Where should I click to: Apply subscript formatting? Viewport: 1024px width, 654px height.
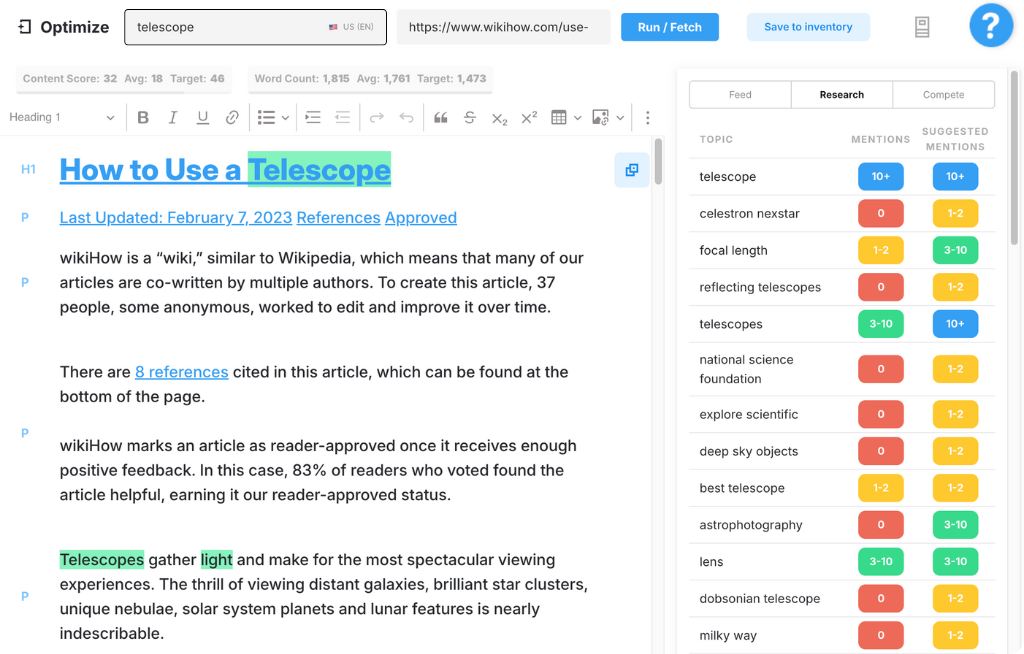tap(500, 118)
